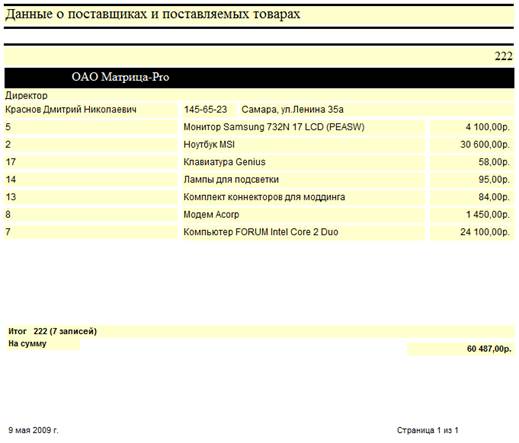The width and height of the screenshot is (519, 443).
Task: Click the Модем Acorp product entry
Action: pyautogui.click(x=211, y=215)
